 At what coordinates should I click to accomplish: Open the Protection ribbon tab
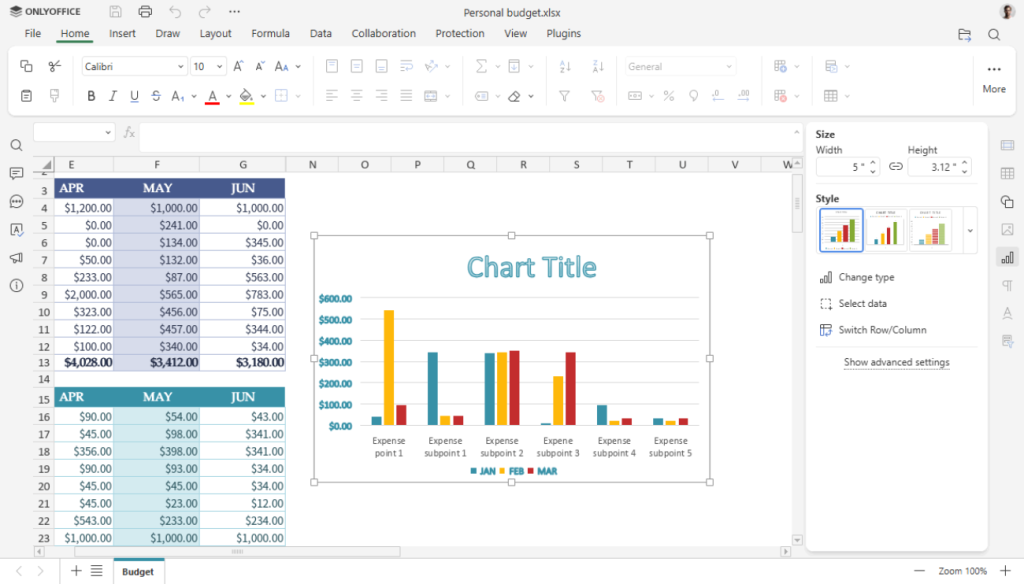tap(459, 33)
